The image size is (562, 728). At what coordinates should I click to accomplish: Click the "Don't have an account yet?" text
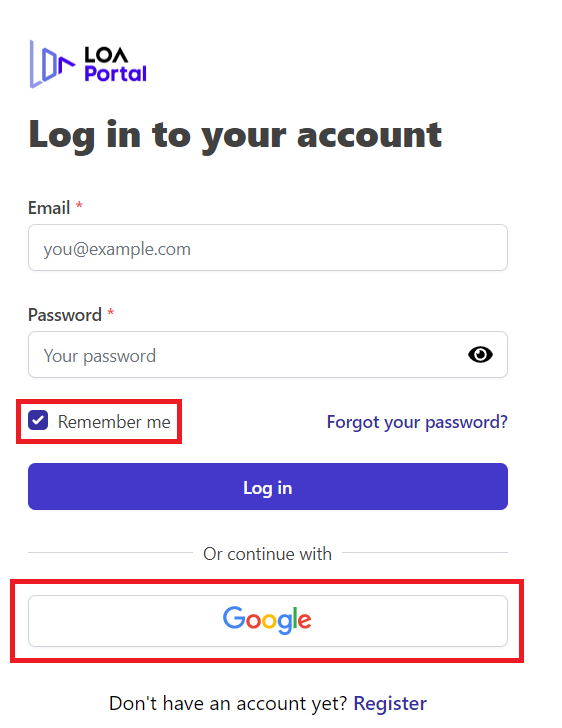(228, 703)
